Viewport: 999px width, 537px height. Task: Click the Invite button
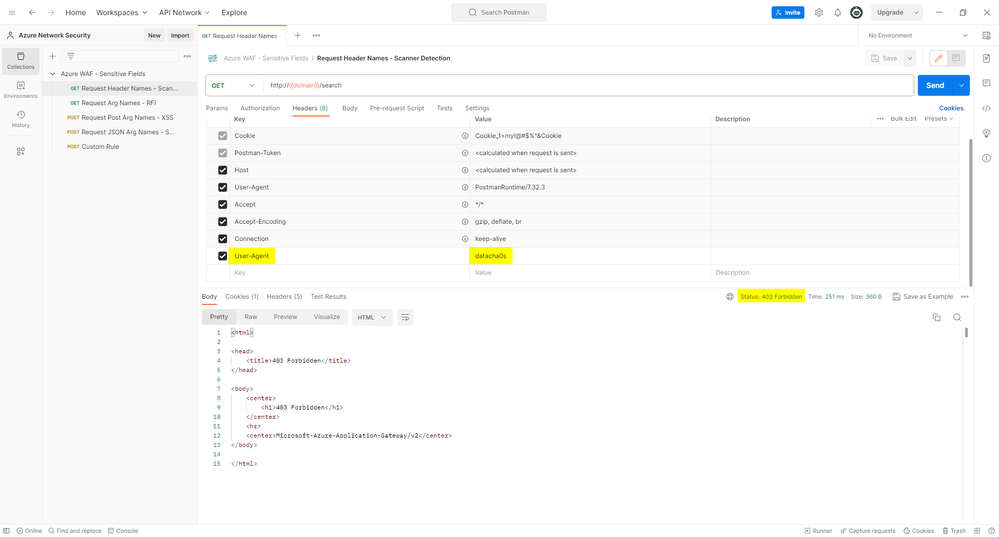coord(787,12)
